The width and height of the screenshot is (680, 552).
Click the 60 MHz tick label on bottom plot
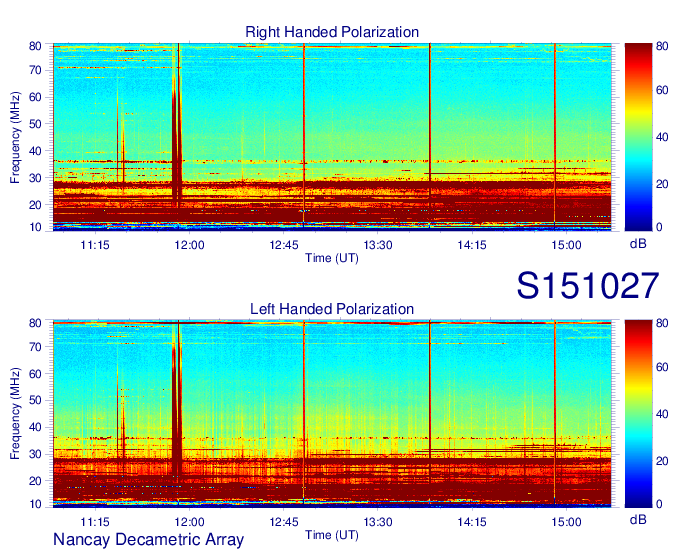coord(35,373)
